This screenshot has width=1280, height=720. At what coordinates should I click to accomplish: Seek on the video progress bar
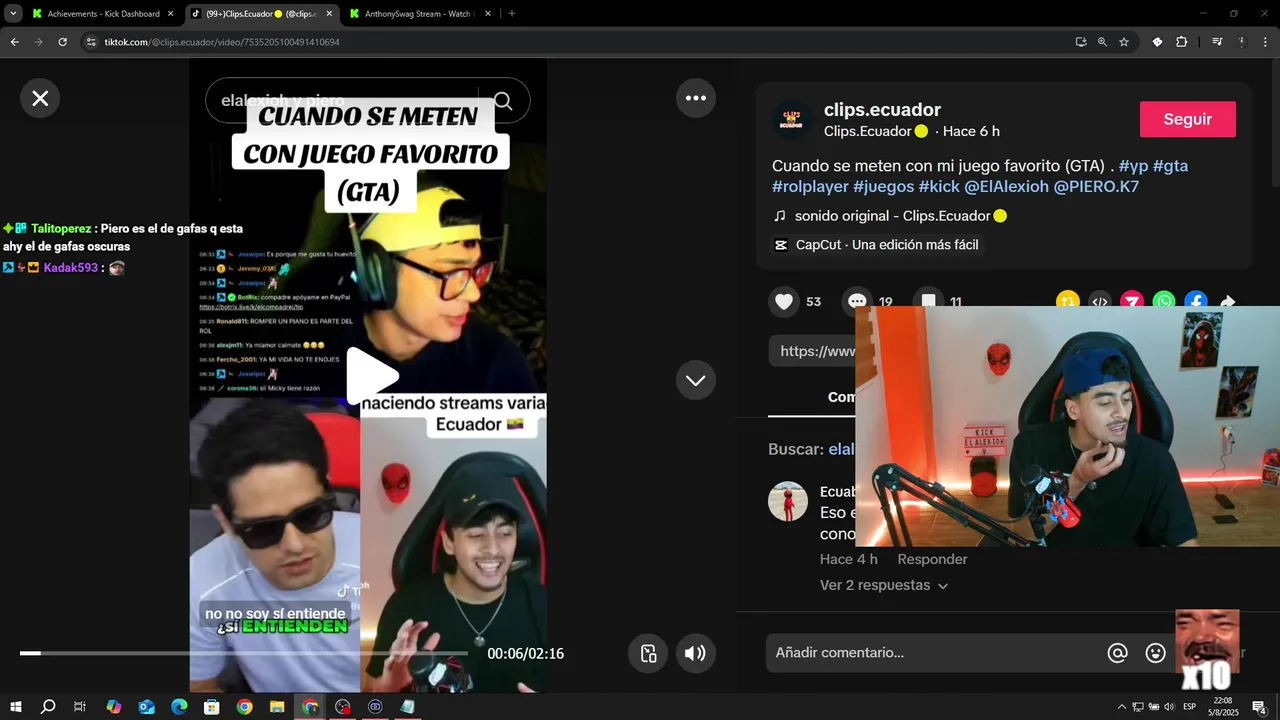(244, 653)
